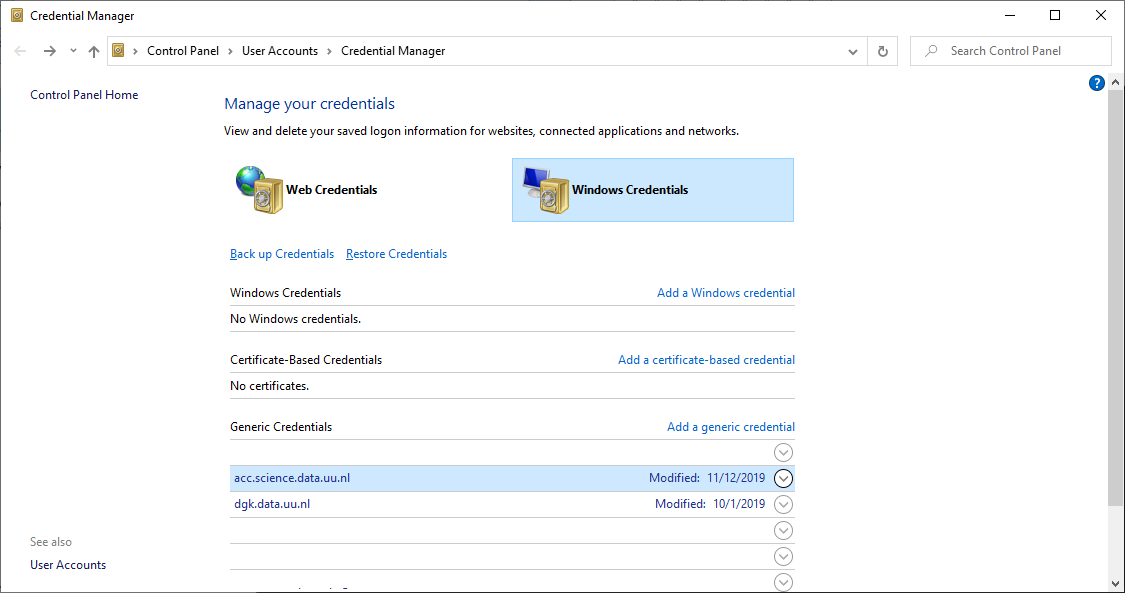Click Back up Credentials link

282,254
